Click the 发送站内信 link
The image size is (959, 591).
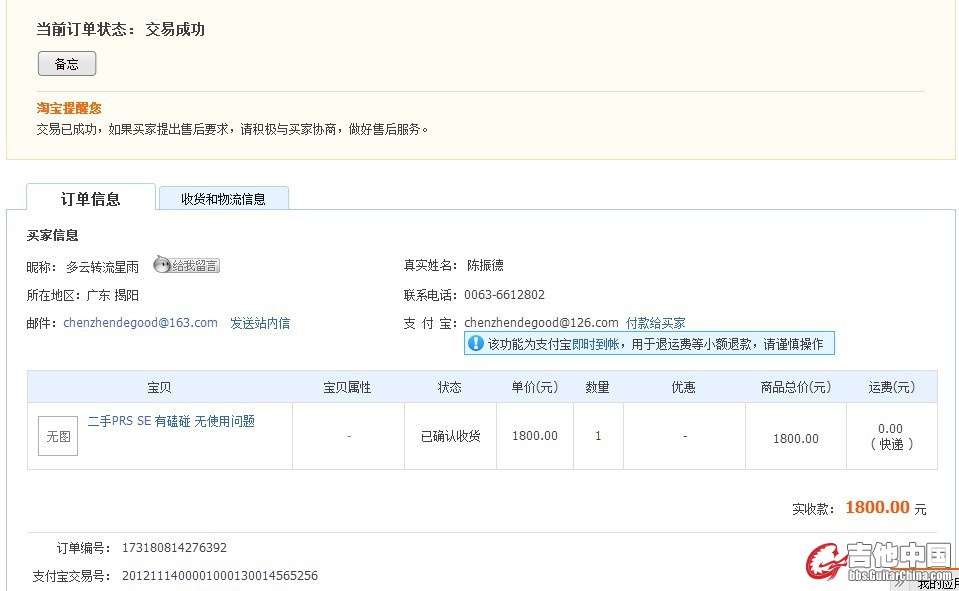(260, 323)
